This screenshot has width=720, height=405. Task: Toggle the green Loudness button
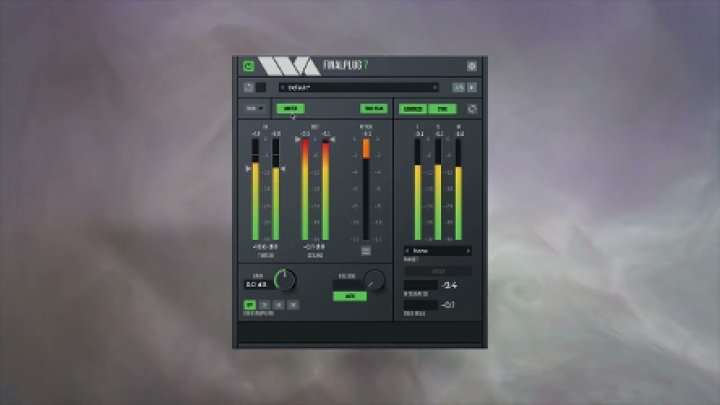click(412, 109)
